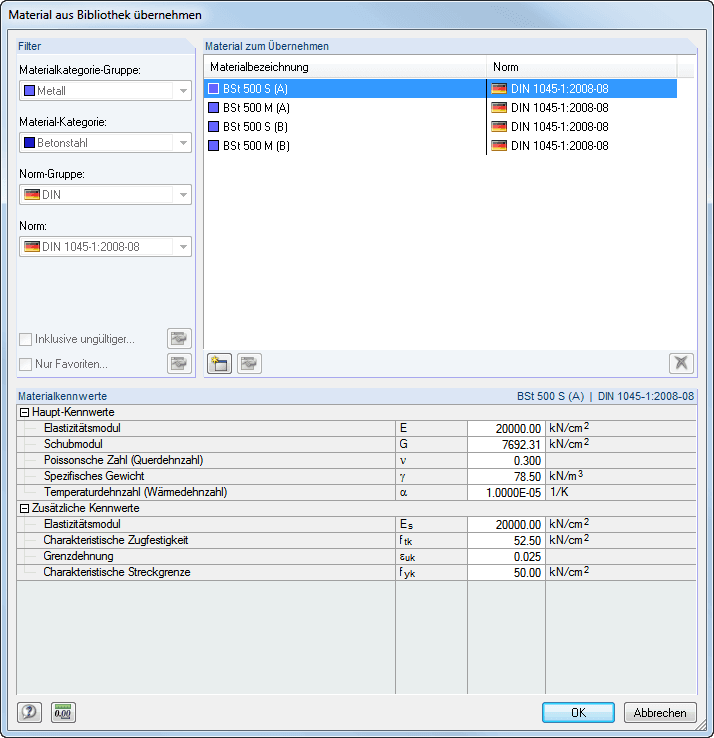Click Temperaturdehnzahl value 1.0000E-05

506,493
